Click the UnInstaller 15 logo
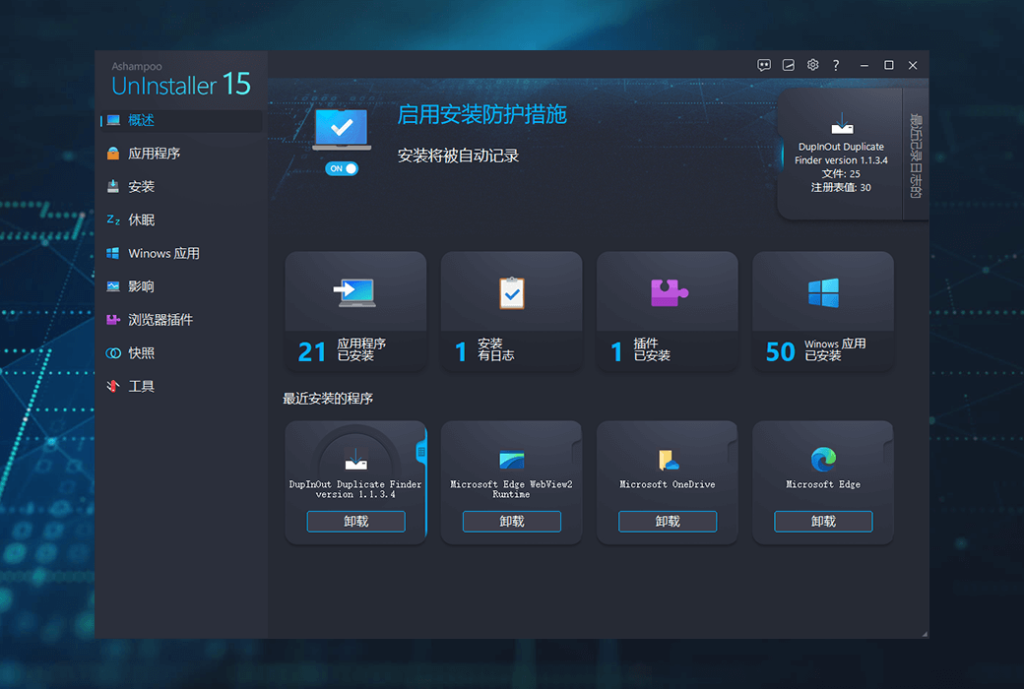 [181, 80]
